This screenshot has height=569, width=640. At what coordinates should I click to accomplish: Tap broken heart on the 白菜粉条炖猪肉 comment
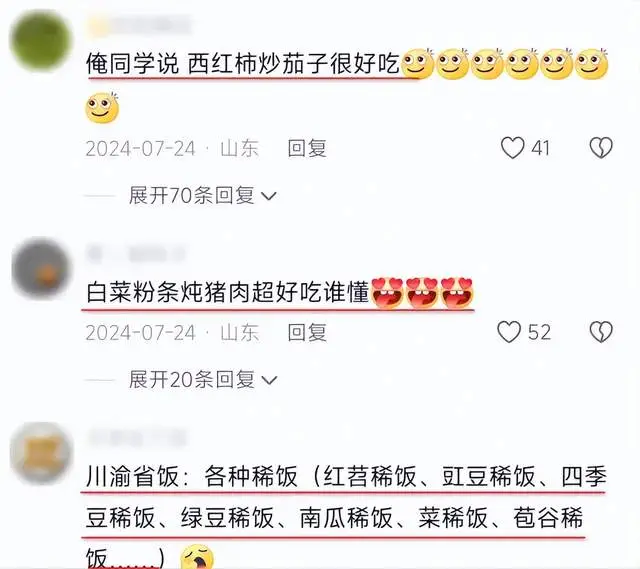pos(601,331)
